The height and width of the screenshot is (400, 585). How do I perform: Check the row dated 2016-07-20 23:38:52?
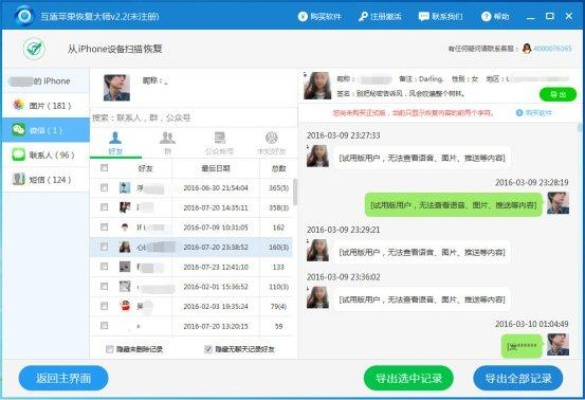click(x=104, y=247)
